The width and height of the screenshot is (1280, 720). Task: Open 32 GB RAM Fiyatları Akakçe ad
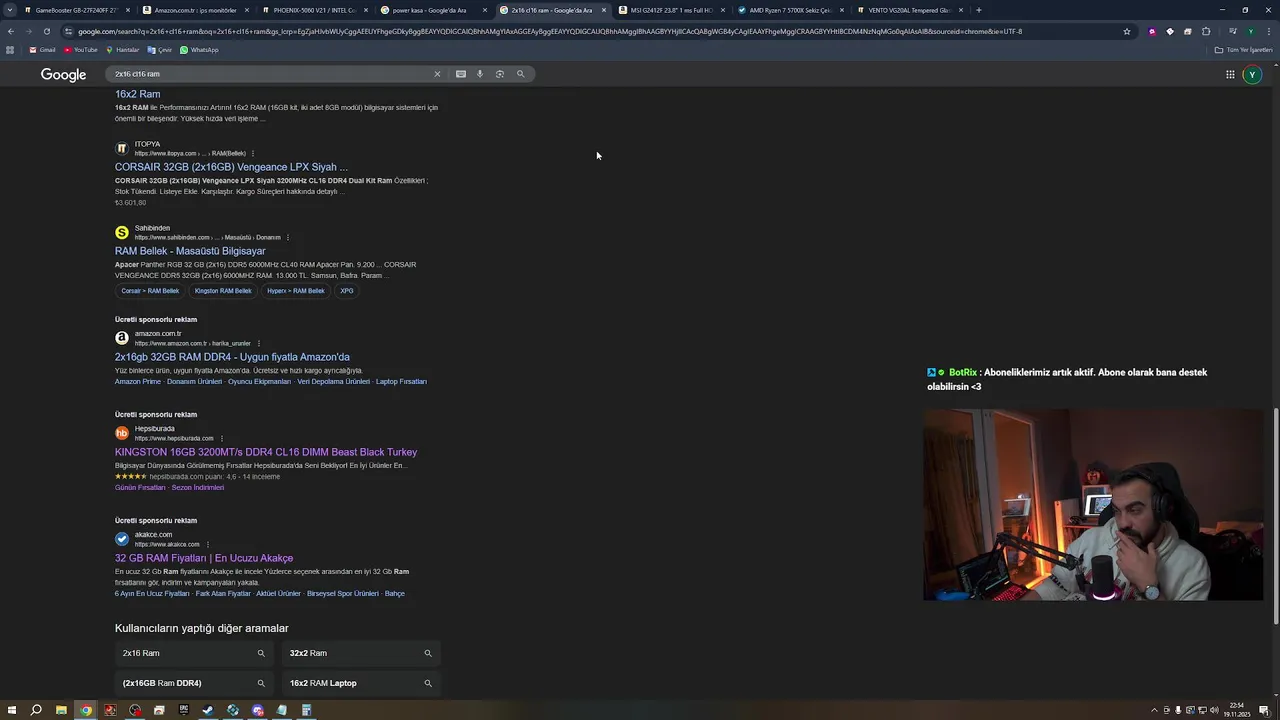point(204,558)
